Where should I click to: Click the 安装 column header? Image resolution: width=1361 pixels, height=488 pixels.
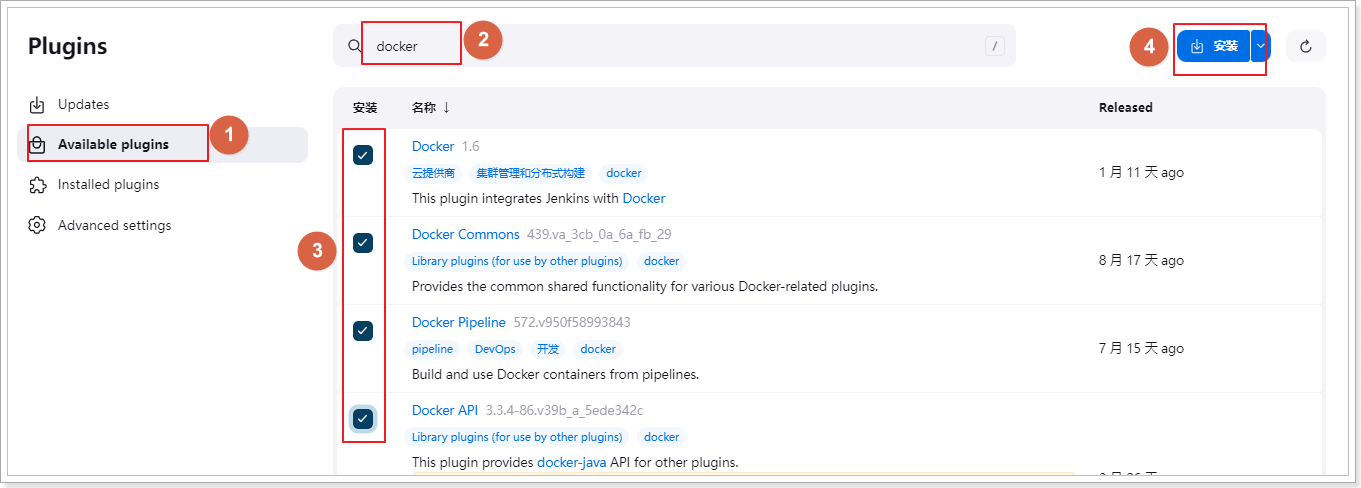click(x=365, y=107)
